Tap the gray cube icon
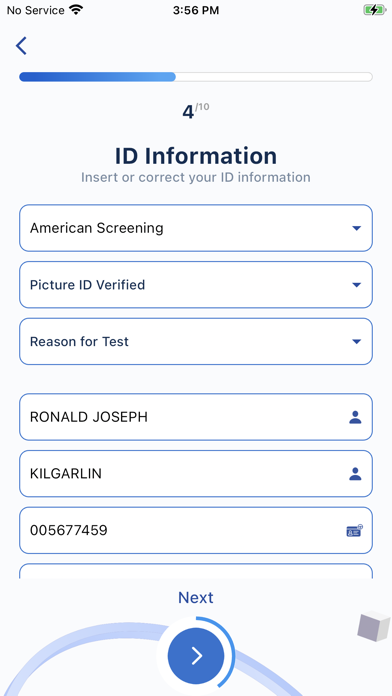Screen dimensions: 392x696 374,626
